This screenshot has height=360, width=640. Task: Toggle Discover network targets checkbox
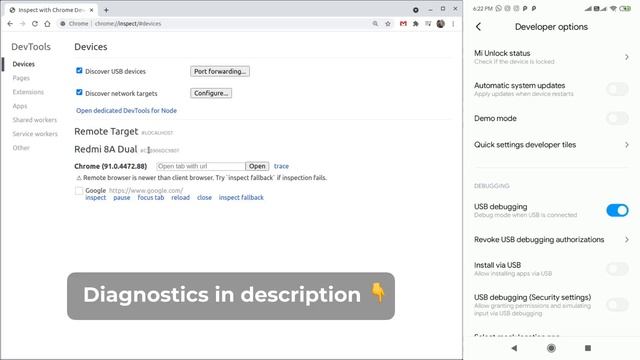click(79, 92)
